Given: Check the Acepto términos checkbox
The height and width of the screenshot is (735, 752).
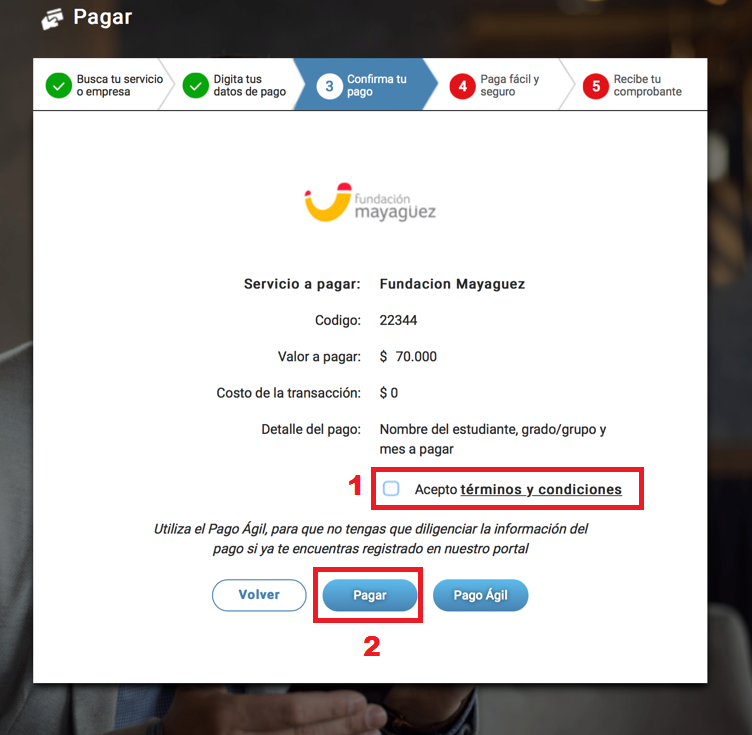Looking at the screenshot, I should [x=391, y=489].
